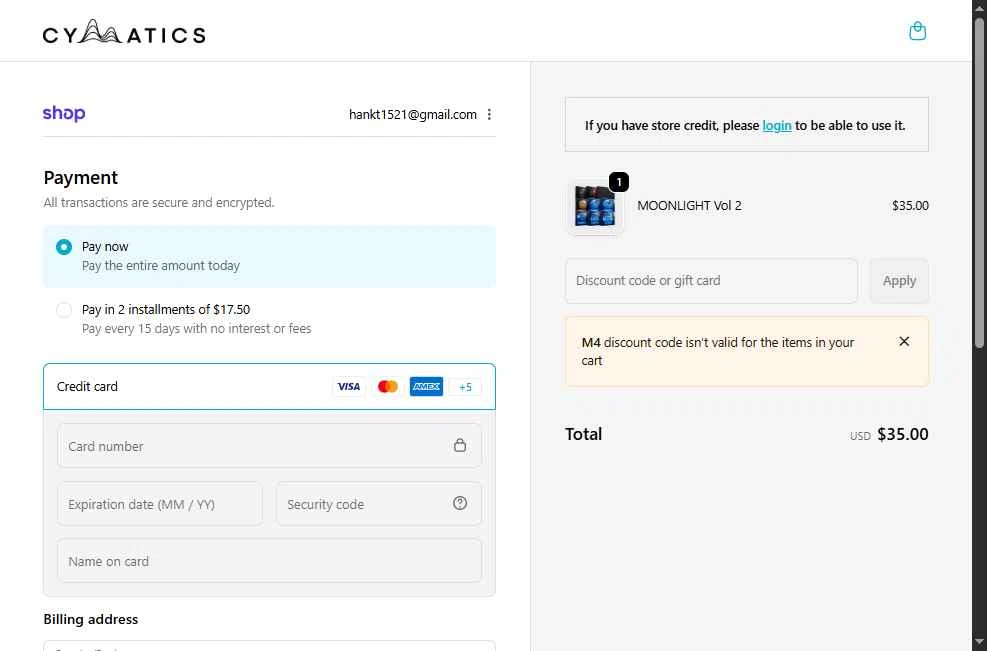Focus the Card number field

pos(269,446)
